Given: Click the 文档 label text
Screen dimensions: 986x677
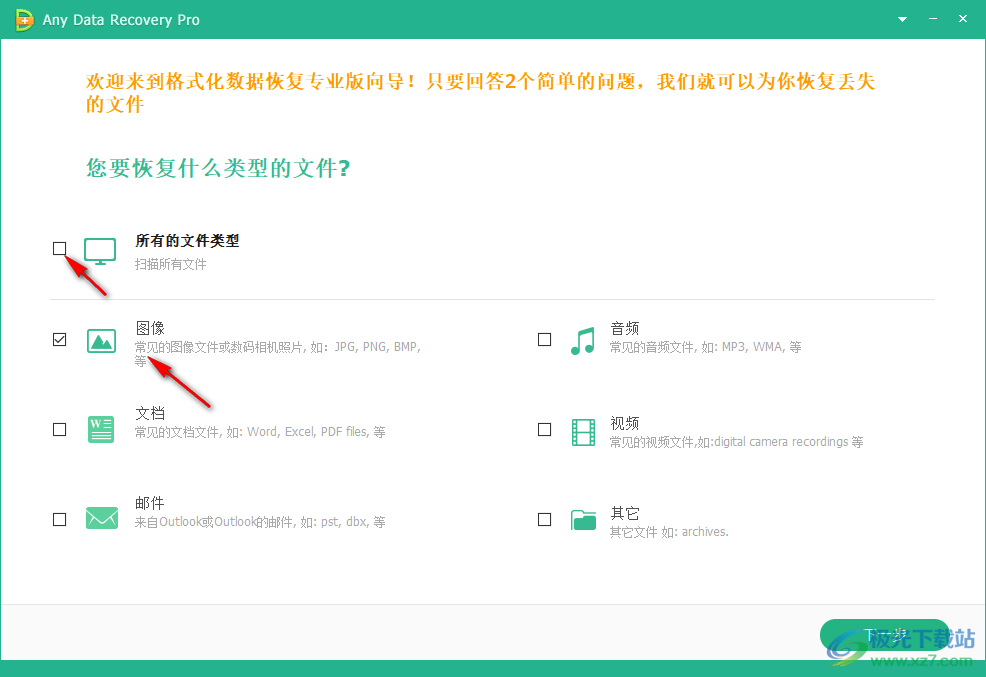Looking at the screenshot, I should pyautogui.click(x=150, y=413).
